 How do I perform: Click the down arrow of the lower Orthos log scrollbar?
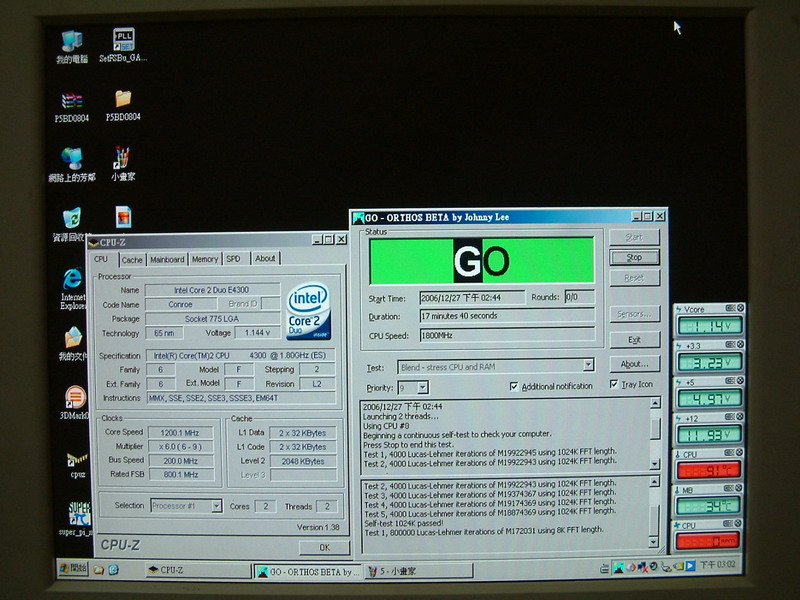click(x=654, y=542)
